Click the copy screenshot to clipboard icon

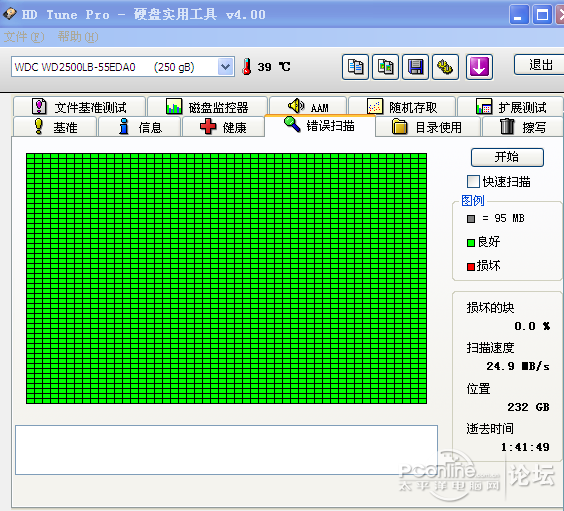tap(385, 67)
